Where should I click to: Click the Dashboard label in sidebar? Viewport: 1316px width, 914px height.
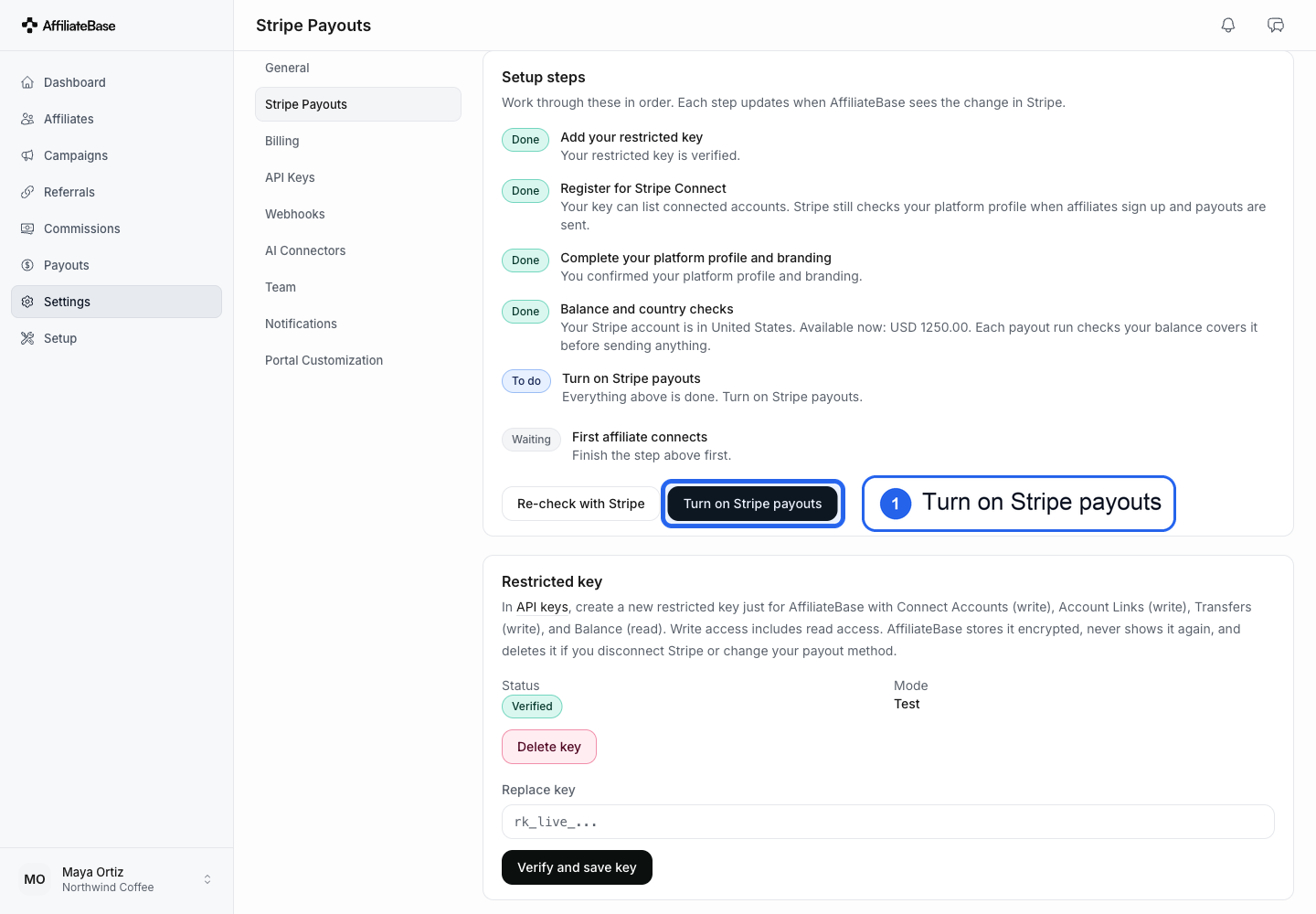point(75,82)
